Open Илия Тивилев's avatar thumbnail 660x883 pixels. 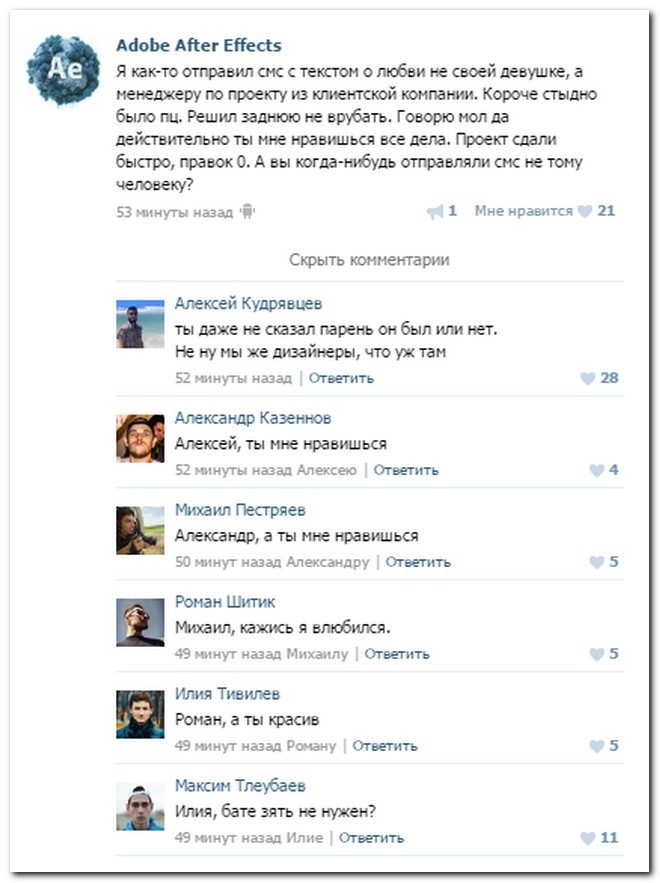pos(140,714)
